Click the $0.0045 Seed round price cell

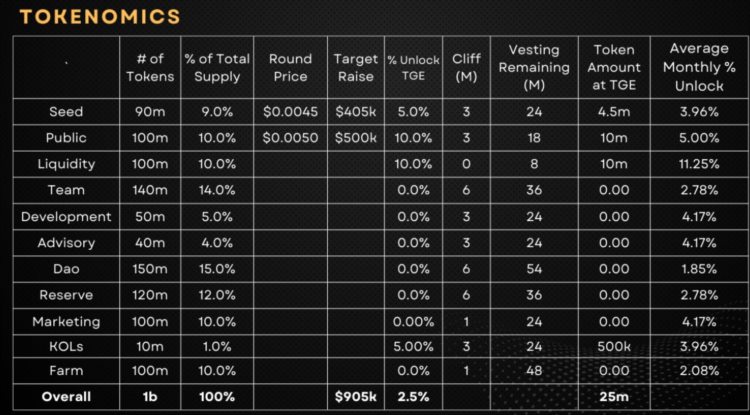point(290,111)
